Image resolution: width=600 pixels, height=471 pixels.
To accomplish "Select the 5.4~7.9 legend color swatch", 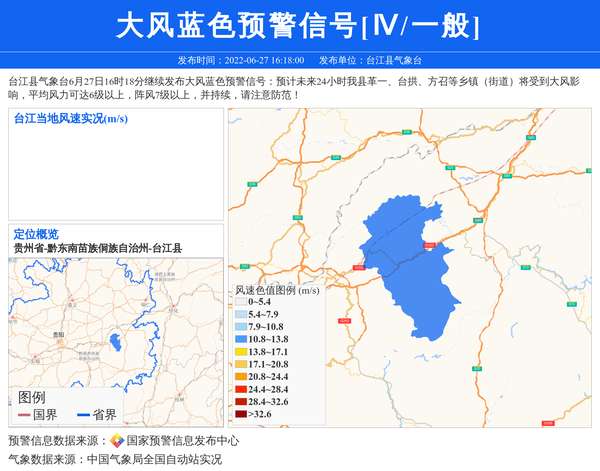I will click(241, 315).
